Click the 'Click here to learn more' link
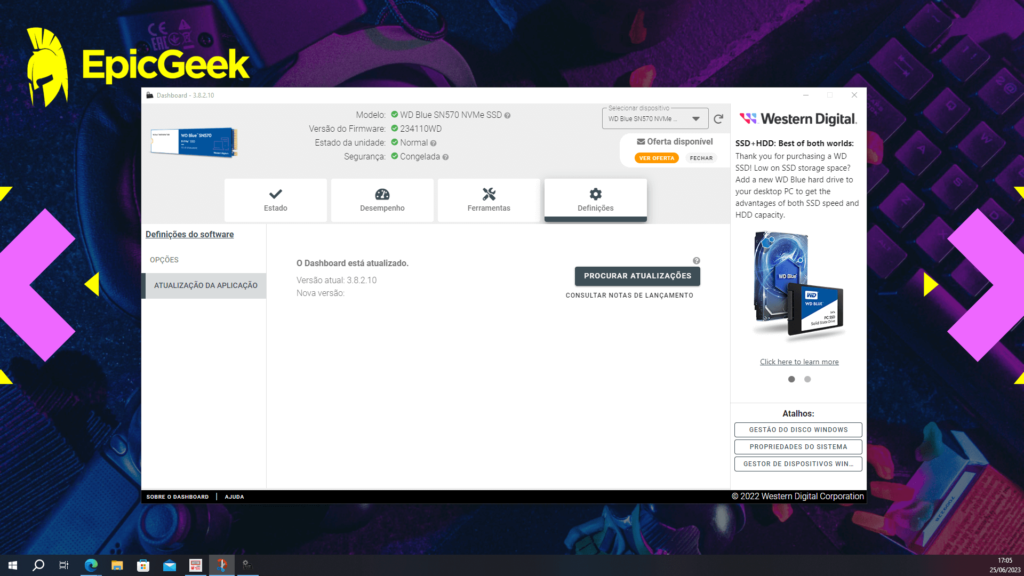 [x=799, y=362]
